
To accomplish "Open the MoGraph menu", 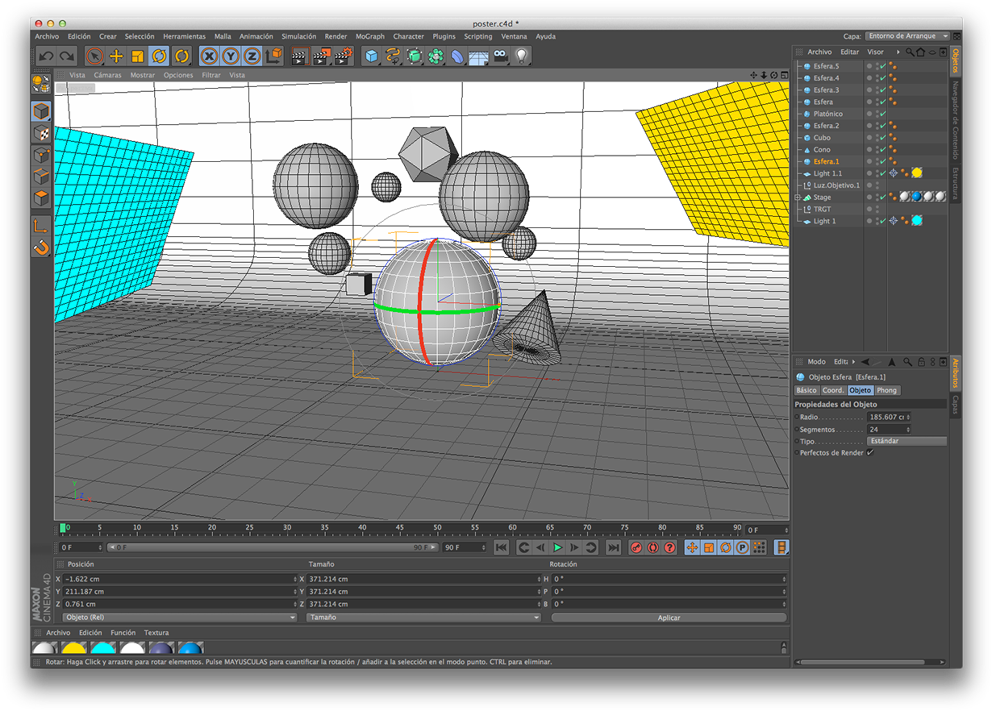I will (x=369, y=36).
